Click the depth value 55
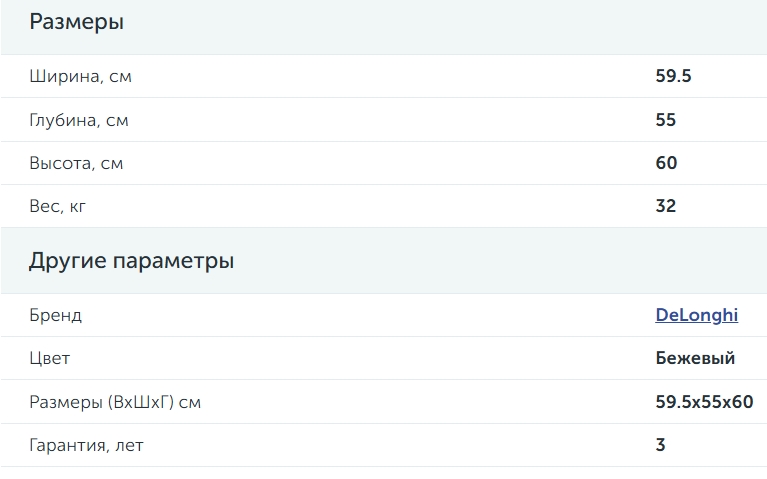This screenshot has width=767, height=479. (x=666, y=120)
